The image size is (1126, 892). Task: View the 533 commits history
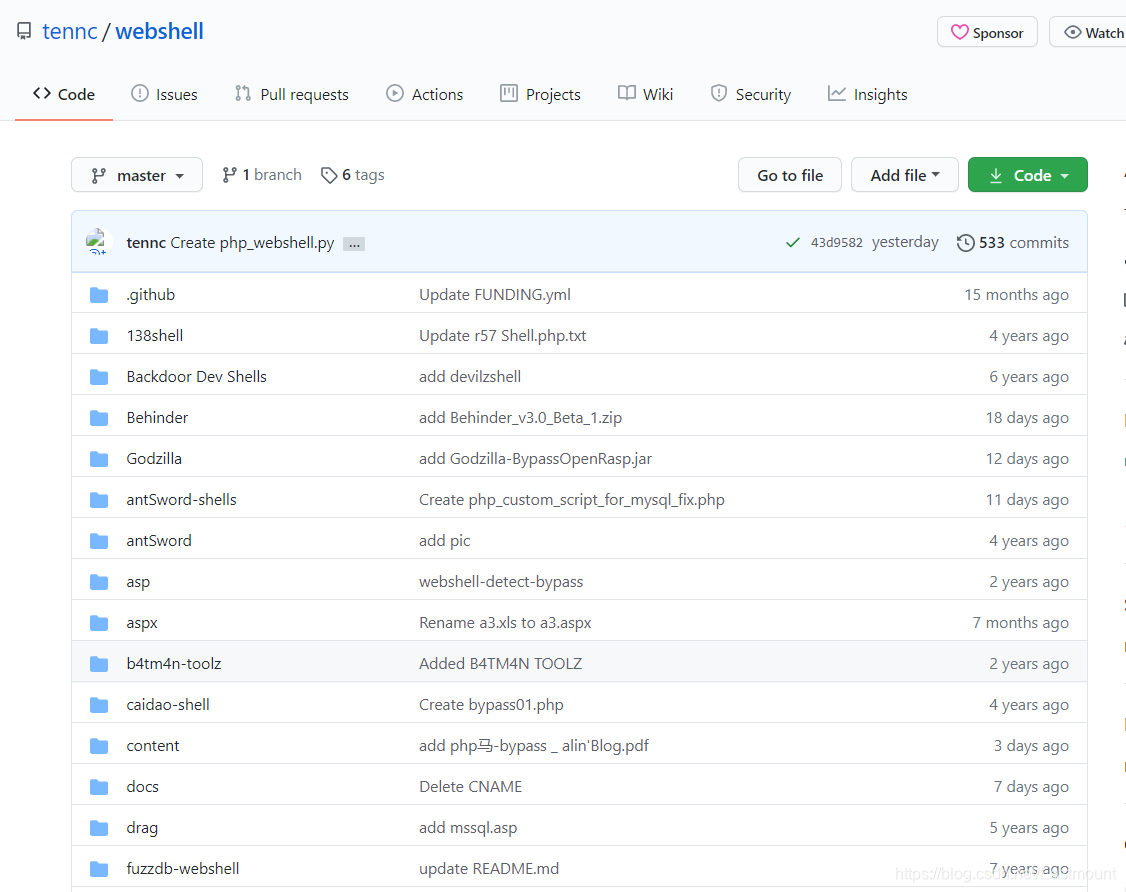coord(1013,243)
